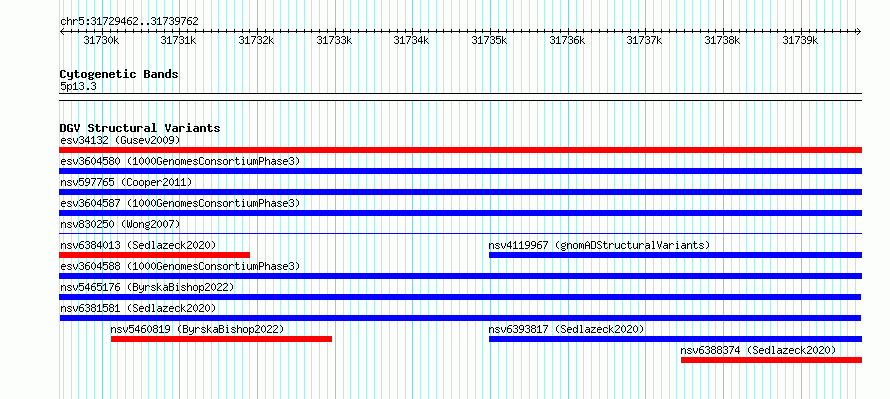890x399 pixels.
Task: Click the 31733k ruler tick label
Action: pos(334,40)
